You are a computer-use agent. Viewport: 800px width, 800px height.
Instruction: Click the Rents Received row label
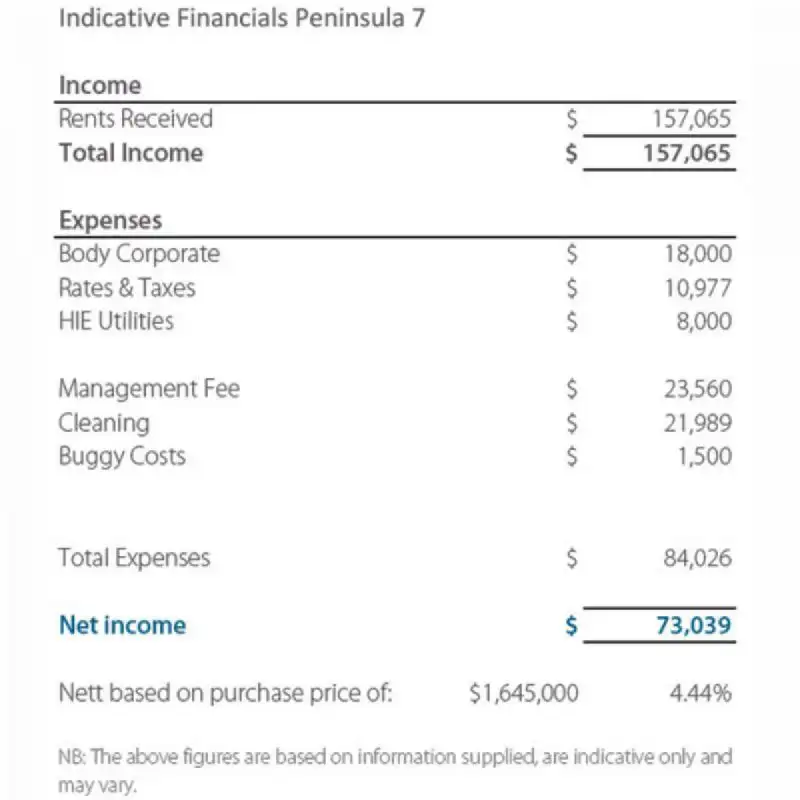coord(136,119)
